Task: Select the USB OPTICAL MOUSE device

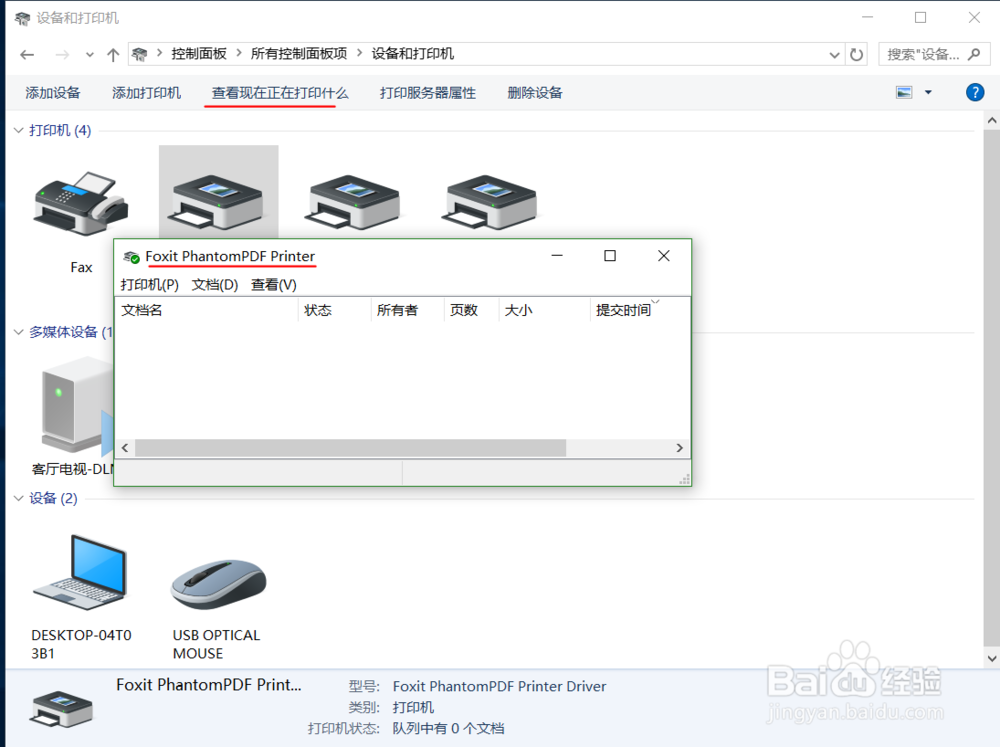Action: point(218,584)
